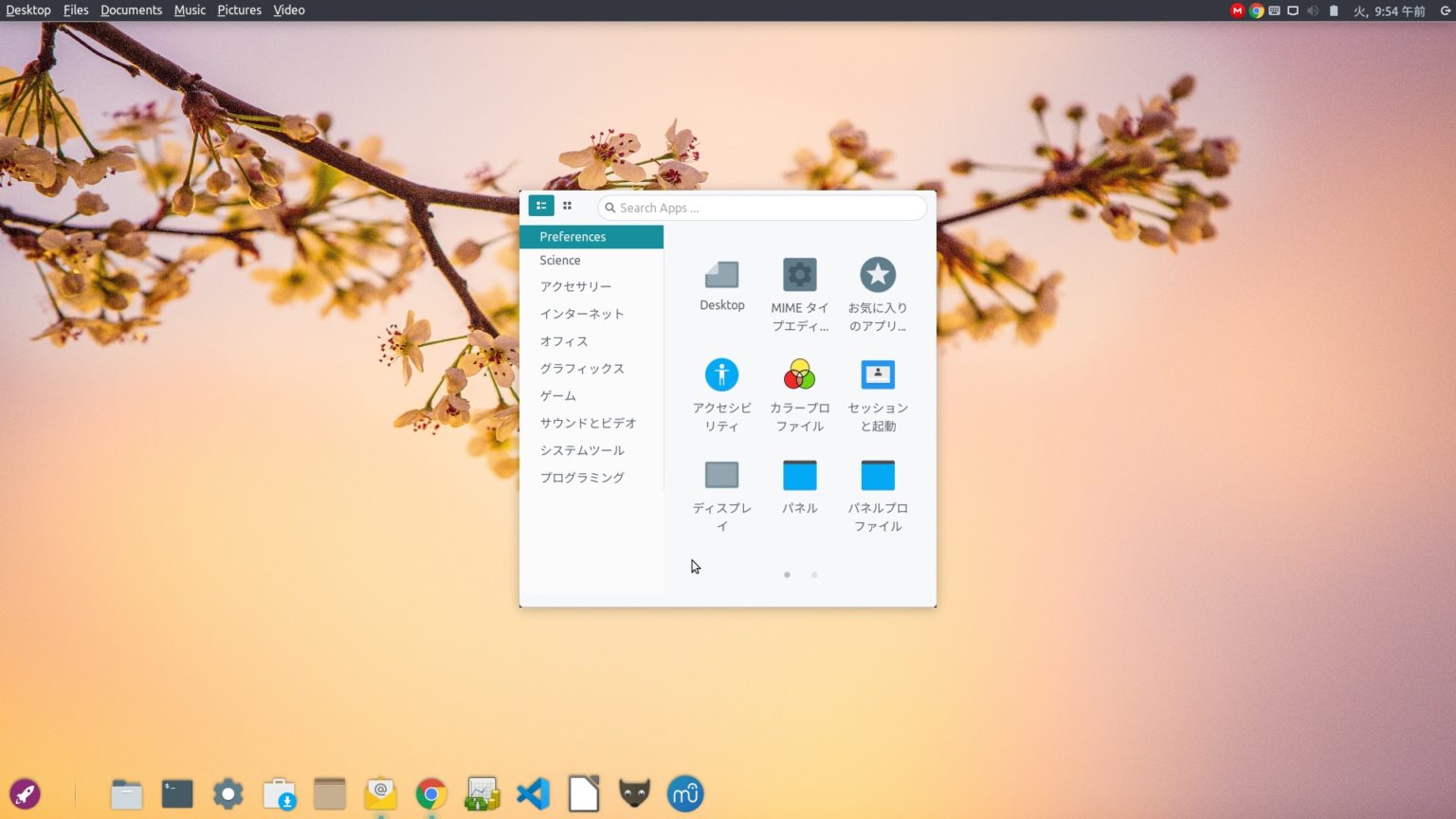
Task: Switch launcher to grid view
Action: [x=567, y=206]
